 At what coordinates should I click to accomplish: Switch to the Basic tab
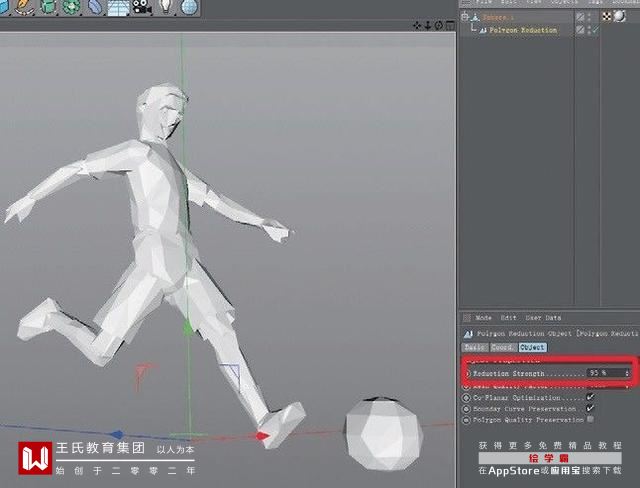pyautogui.click(x=475, y=348)
